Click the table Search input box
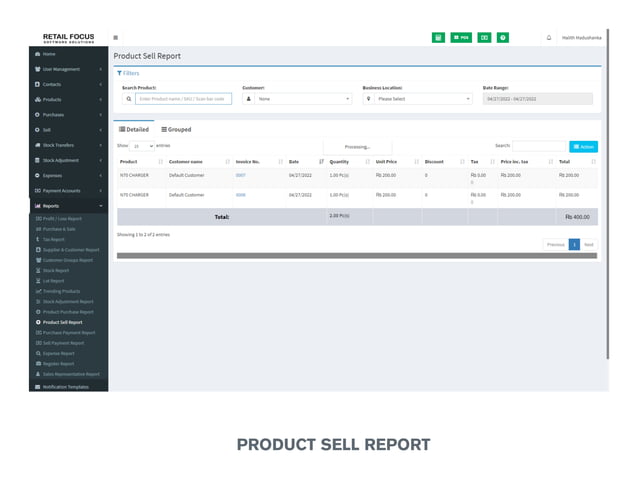638x493 pixels. 539,146
